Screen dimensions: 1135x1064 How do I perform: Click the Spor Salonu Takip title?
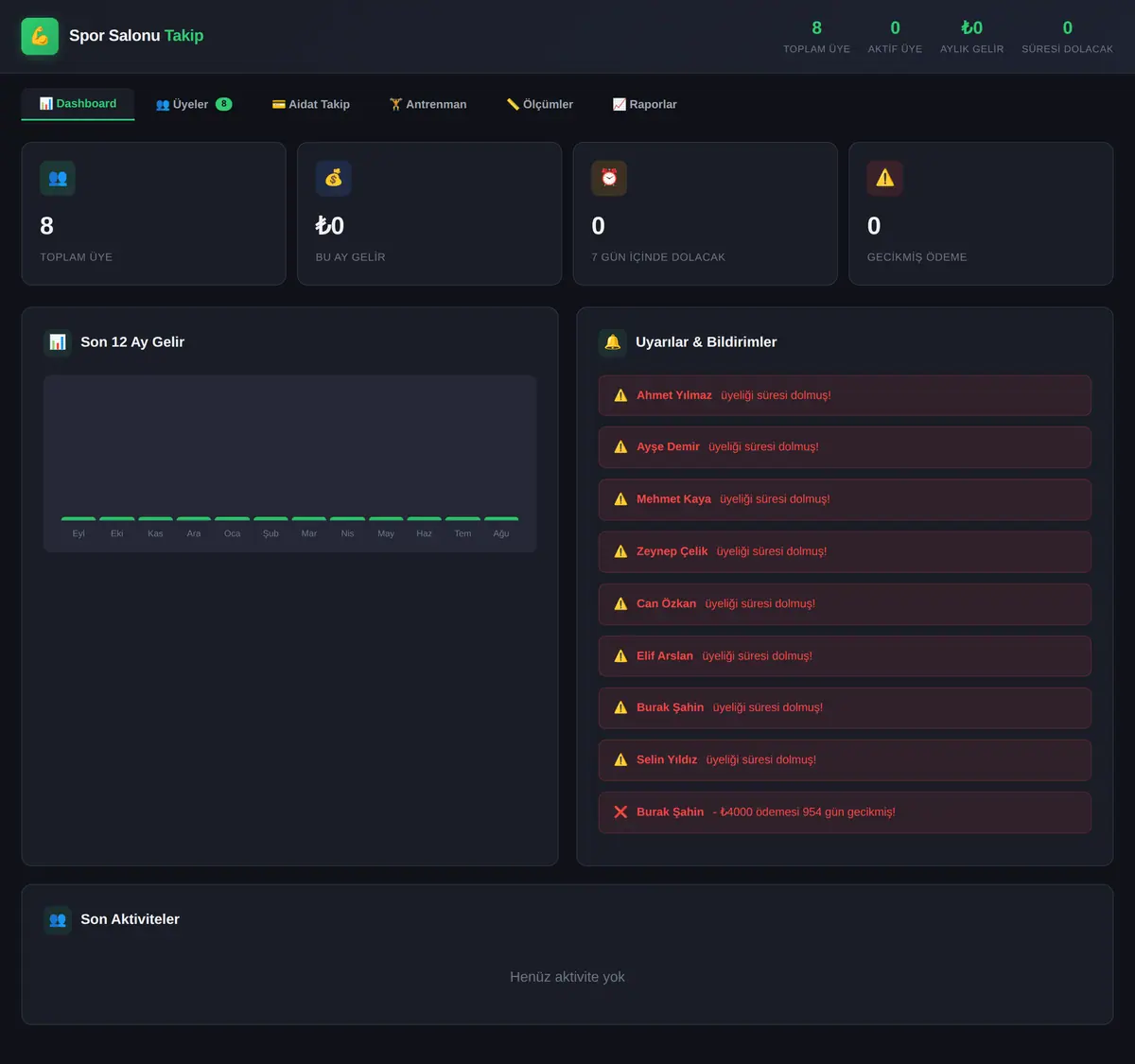[x=136, y=36]
